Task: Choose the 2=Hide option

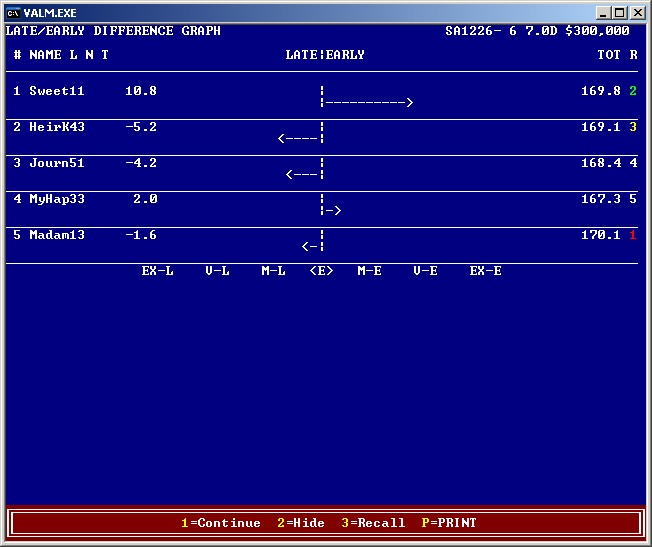Action: point(301,523)
